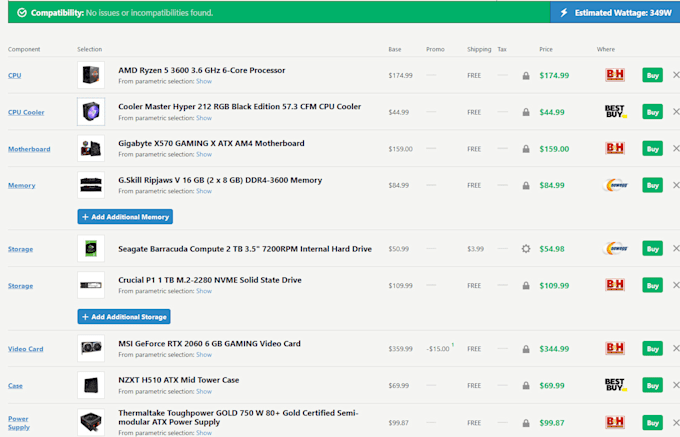Click the Ryzen 5 3600 product thumbnail
Image resolution: width=680 pixels, height=437 pixels.
pos(91,75)
